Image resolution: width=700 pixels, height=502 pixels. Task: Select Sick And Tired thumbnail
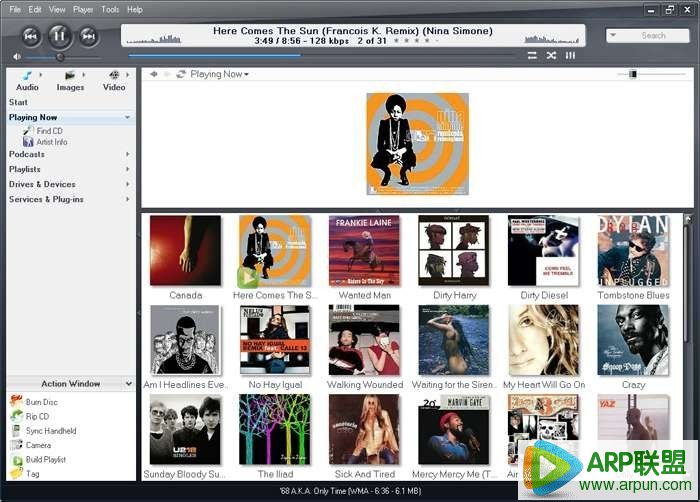pyautogui.click(x=364, y=430)
